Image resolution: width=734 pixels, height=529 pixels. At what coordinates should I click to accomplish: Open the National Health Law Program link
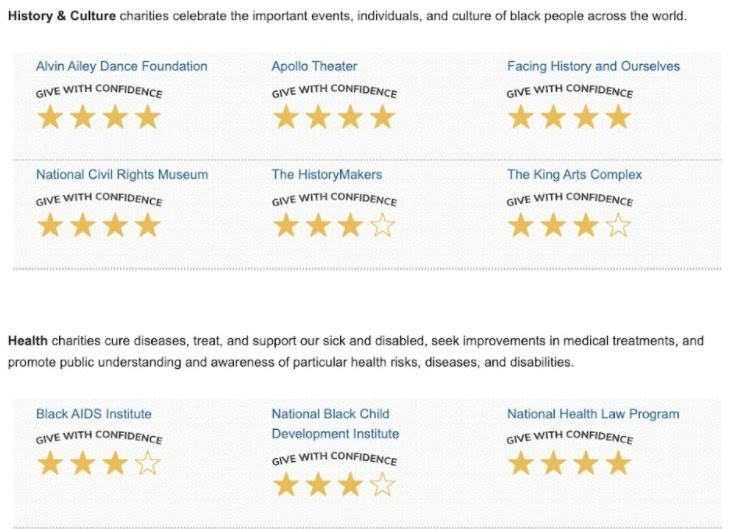pyautogui.click(x=593, y=413)
